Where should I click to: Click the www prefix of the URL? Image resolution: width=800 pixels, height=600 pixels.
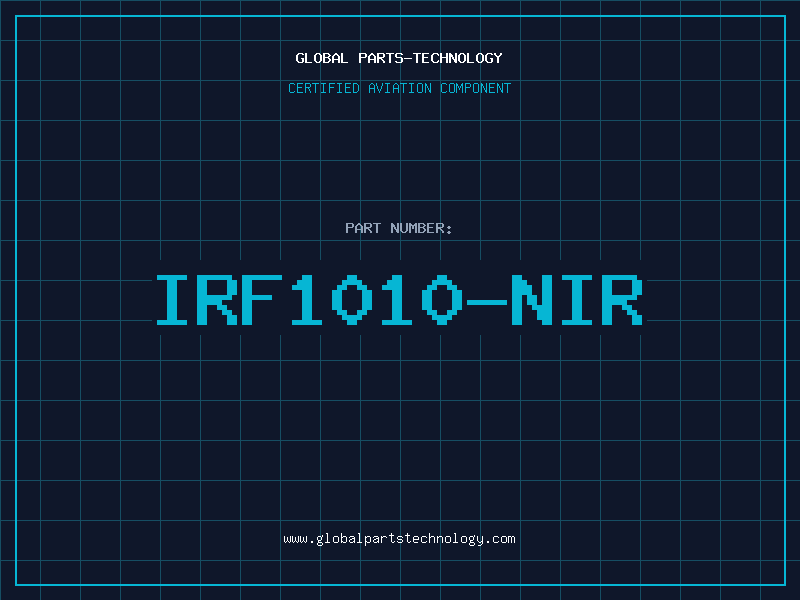[x=295, y=539]
